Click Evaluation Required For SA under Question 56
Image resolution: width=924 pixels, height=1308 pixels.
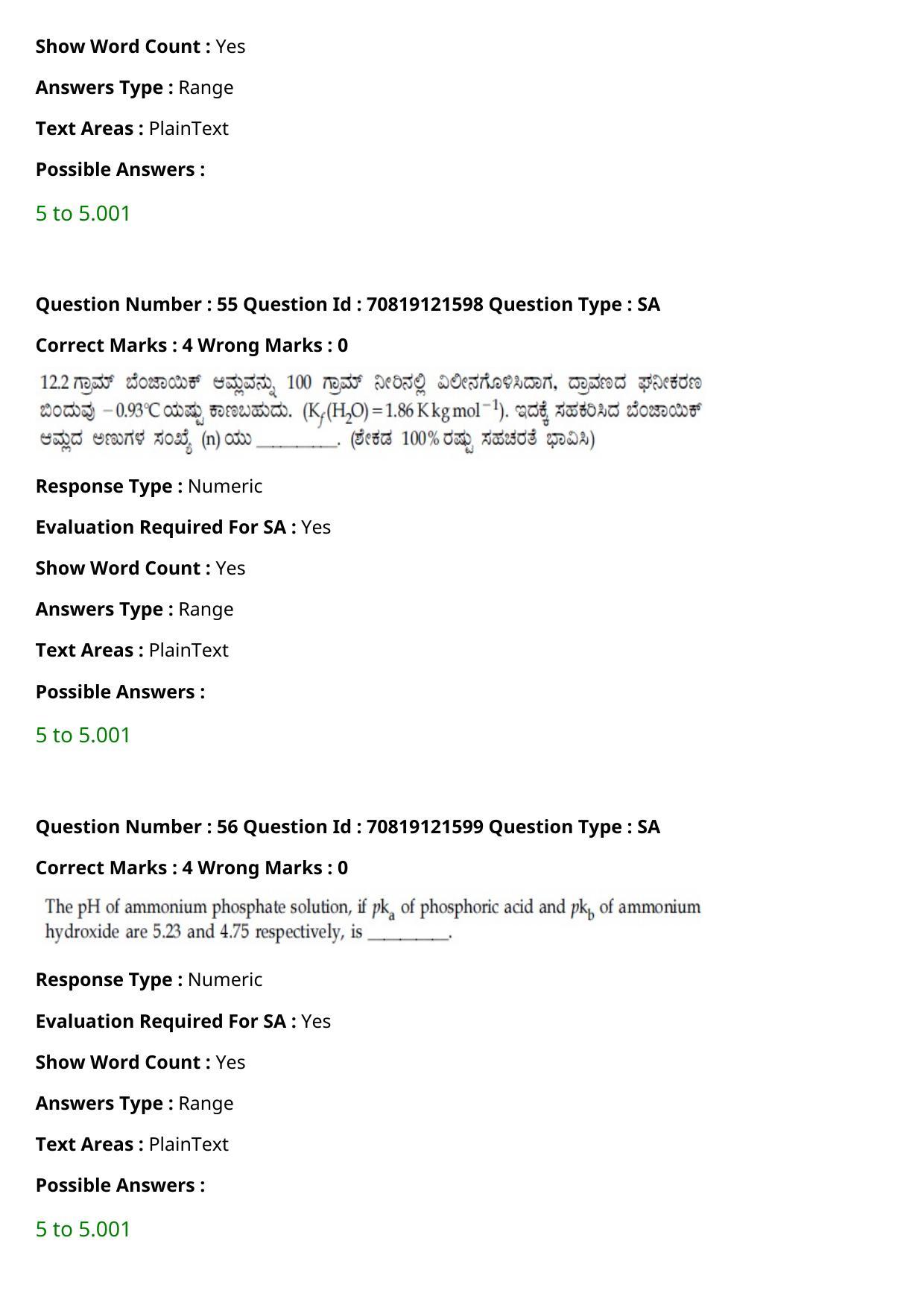183,1021
